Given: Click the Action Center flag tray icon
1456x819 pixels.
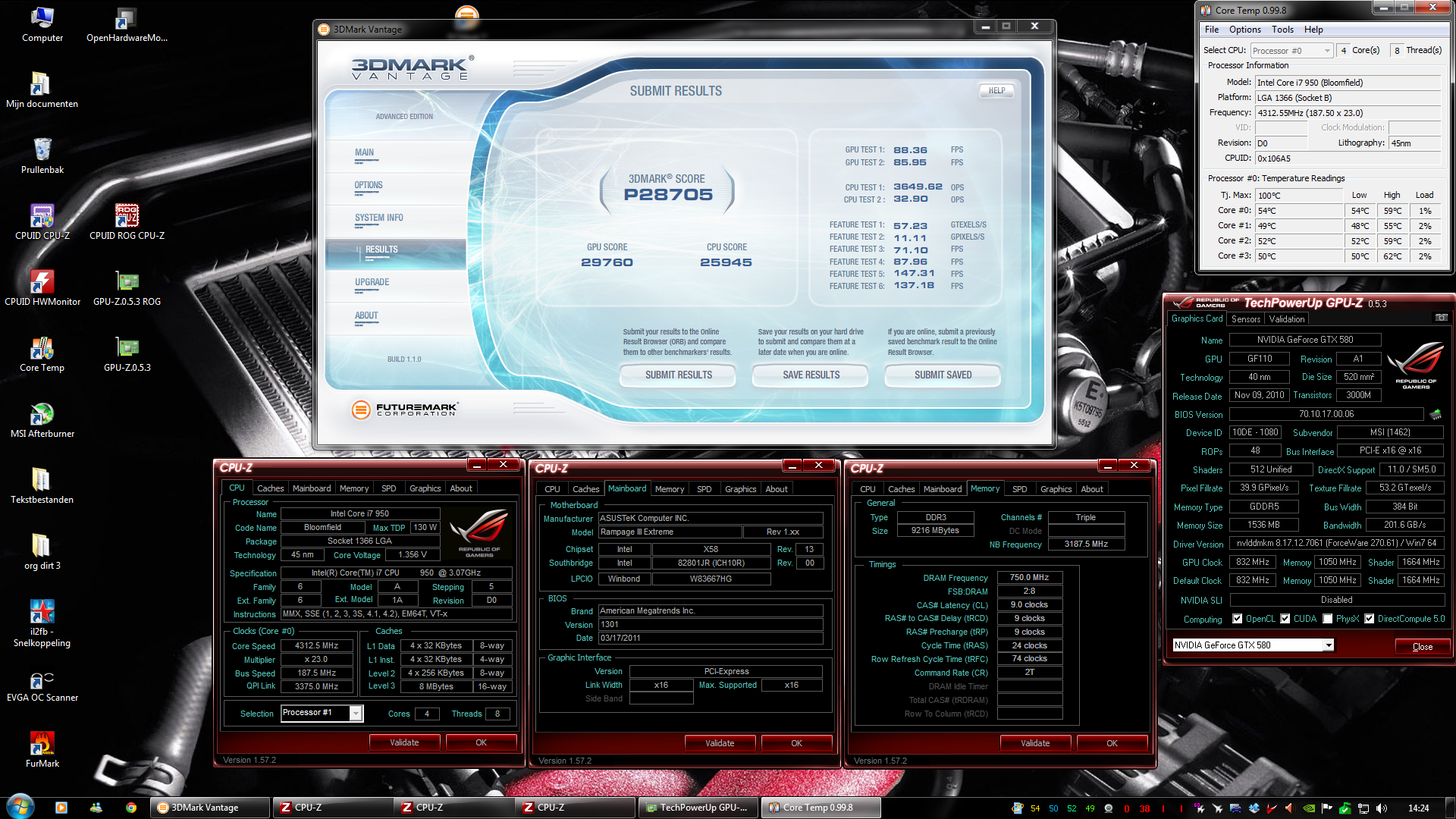Looking at the screenshot, I should click(1326, 808).
